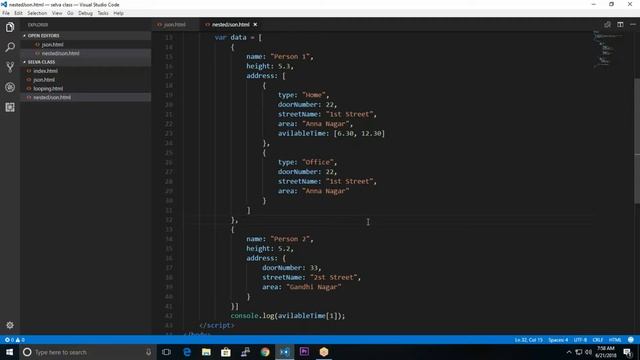Open the Go menu
This screenshot has height=360, width=640.
pyautogui.click(x=70, y=13)
